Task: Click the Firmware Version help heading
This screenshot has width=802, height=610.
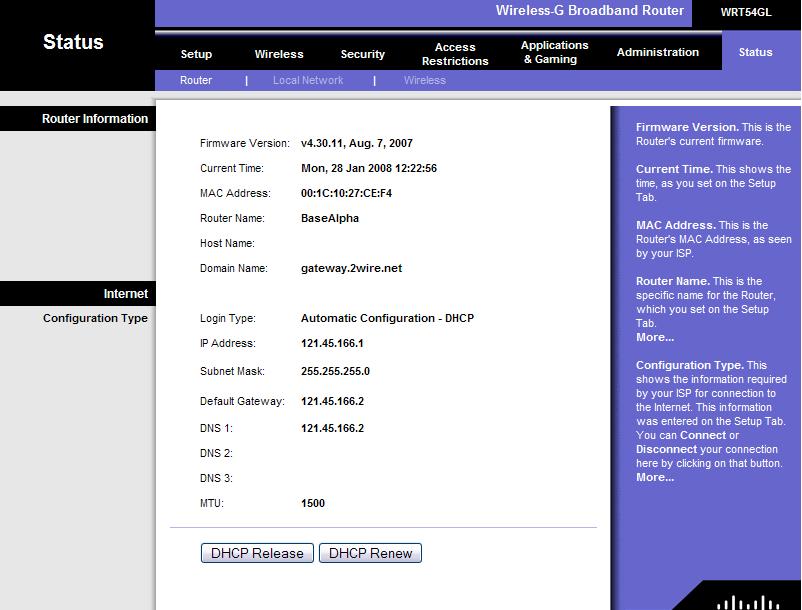Action: (x=687, y=127)
